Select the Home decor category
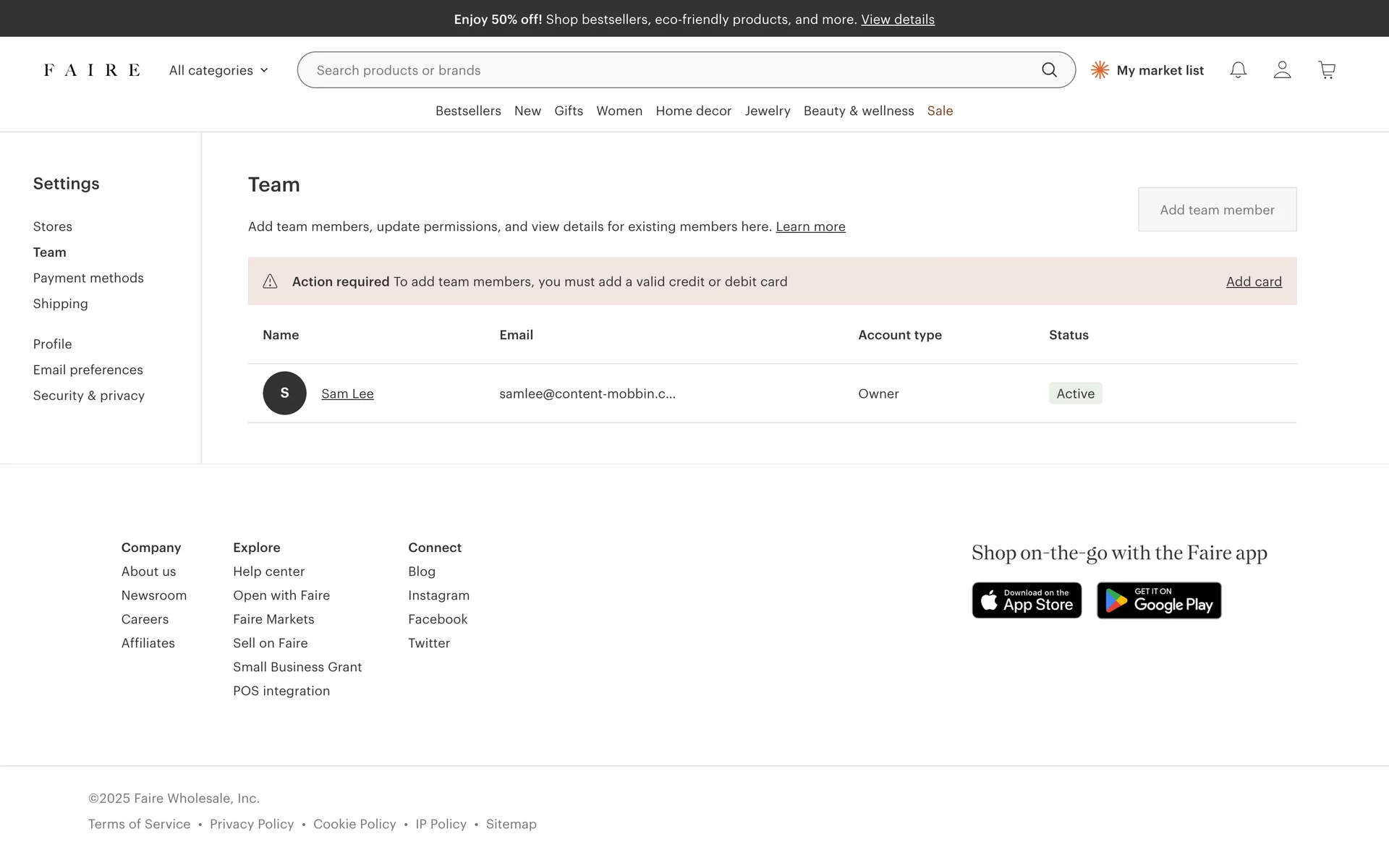Image resolution: width=1389 pixels, height=868 pixels. coord(693,111)
